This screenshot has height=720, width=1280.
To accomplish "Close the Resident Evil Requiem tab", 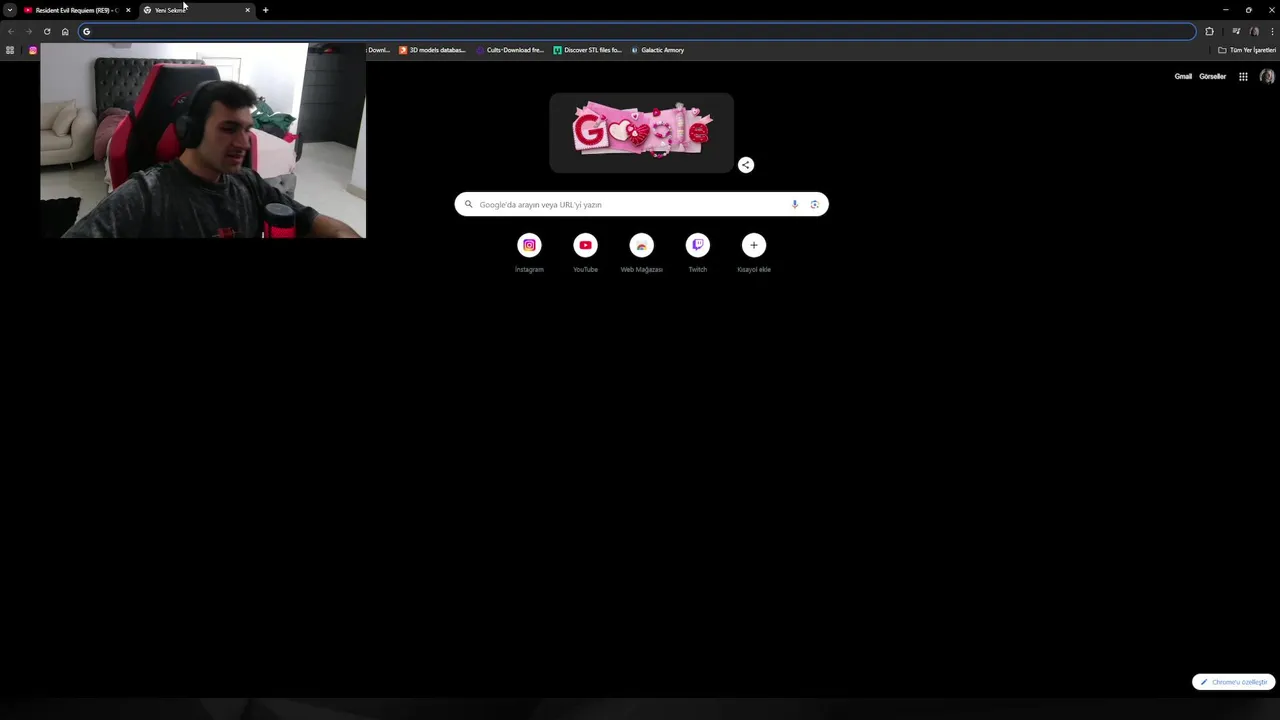I will [128, 10].
